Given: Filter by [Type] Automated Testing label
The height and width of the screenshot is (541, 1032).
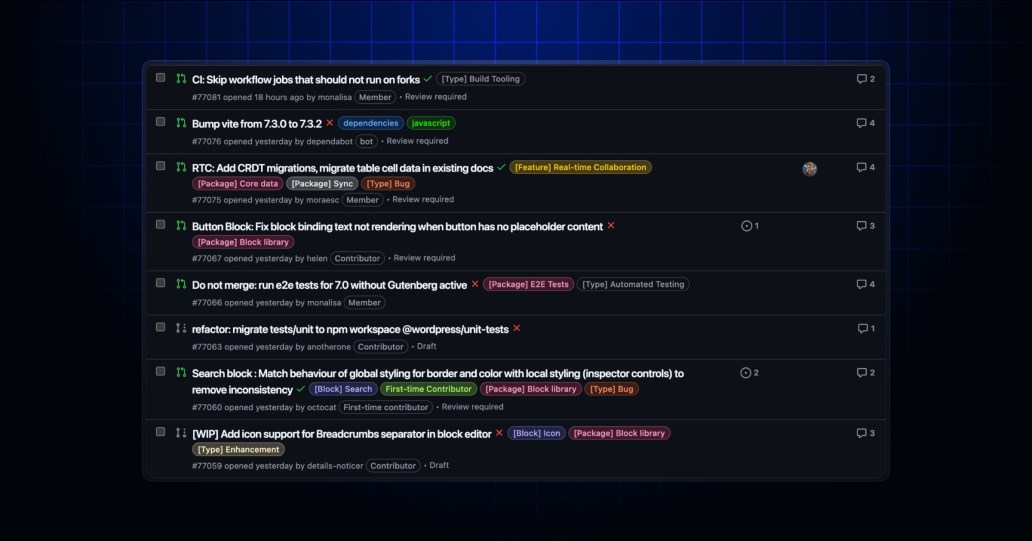Looking at the screenshot, I should (x=633, y=284).
